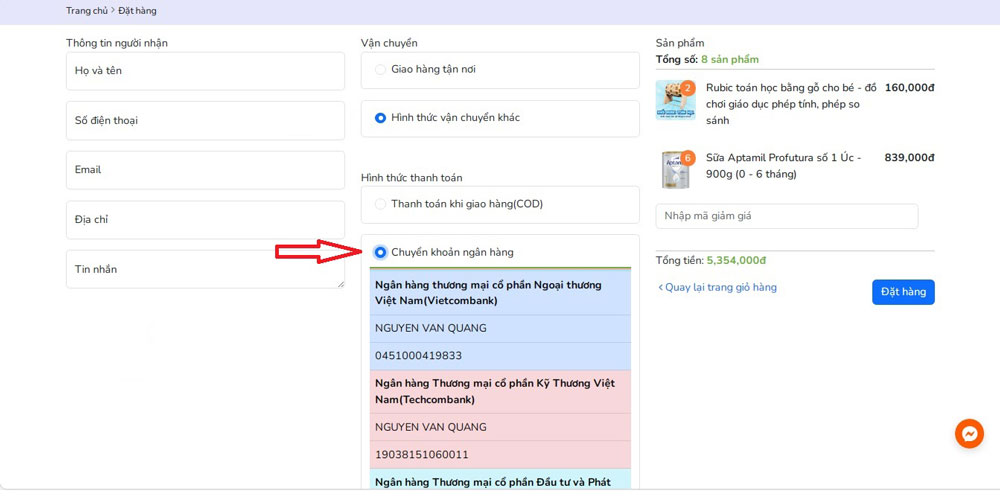
Task: Focus the 'Số điện thoại' field
Action: (205, 121)
